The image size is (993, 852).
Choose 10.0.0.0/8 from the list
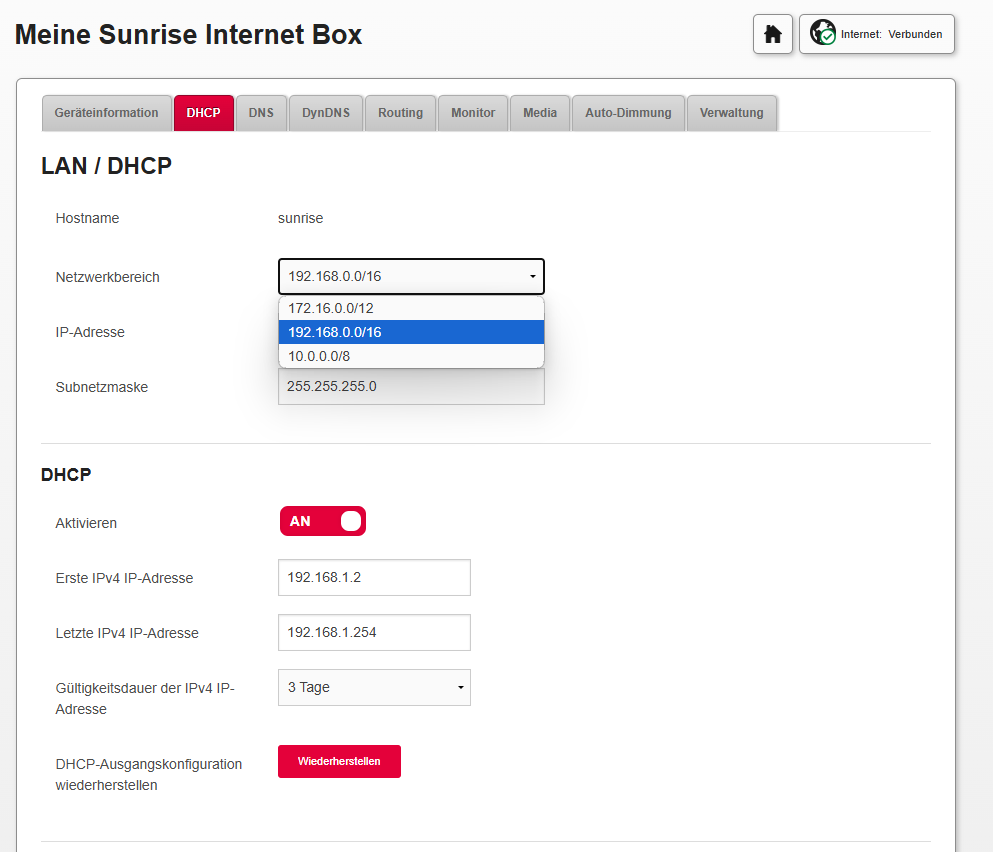pyautogui.click(x=410, y=356)
